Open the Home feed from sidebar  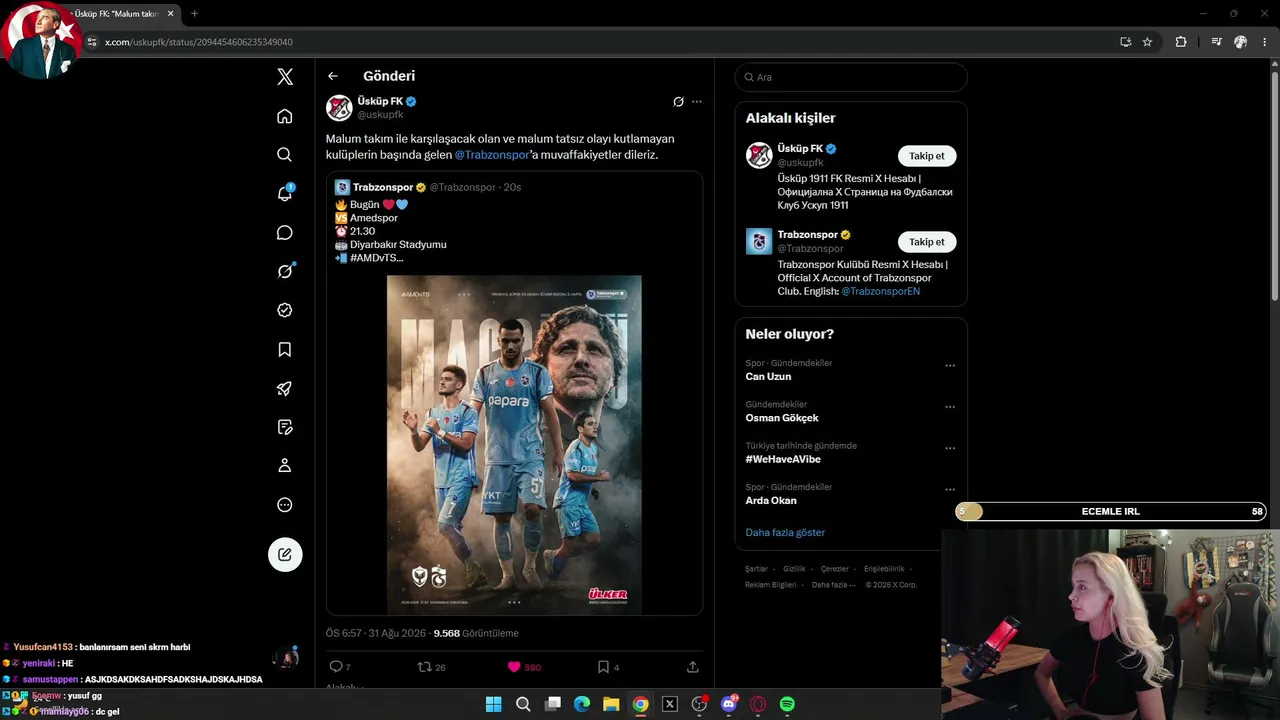coord(285,116)
